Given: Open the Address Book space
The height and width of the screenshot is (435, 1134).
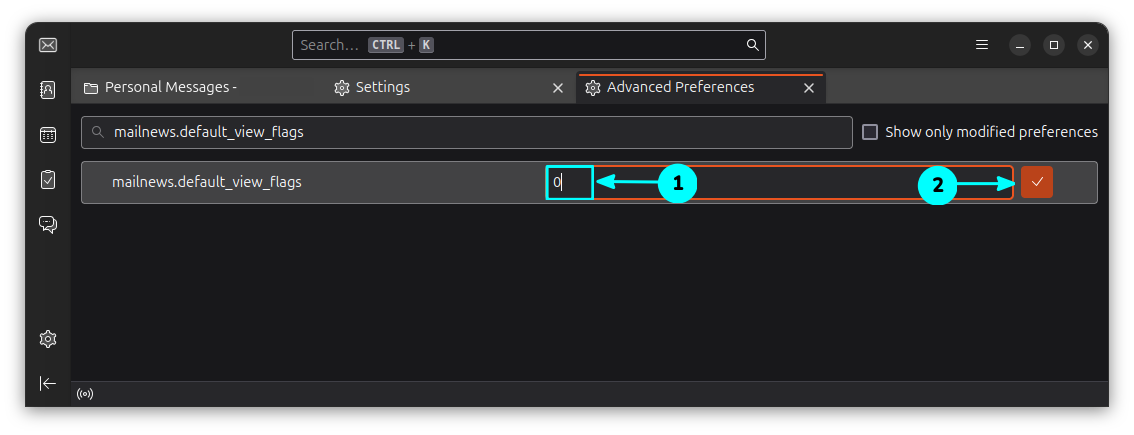Looking at the screenshot, I should tap(48, 90).
